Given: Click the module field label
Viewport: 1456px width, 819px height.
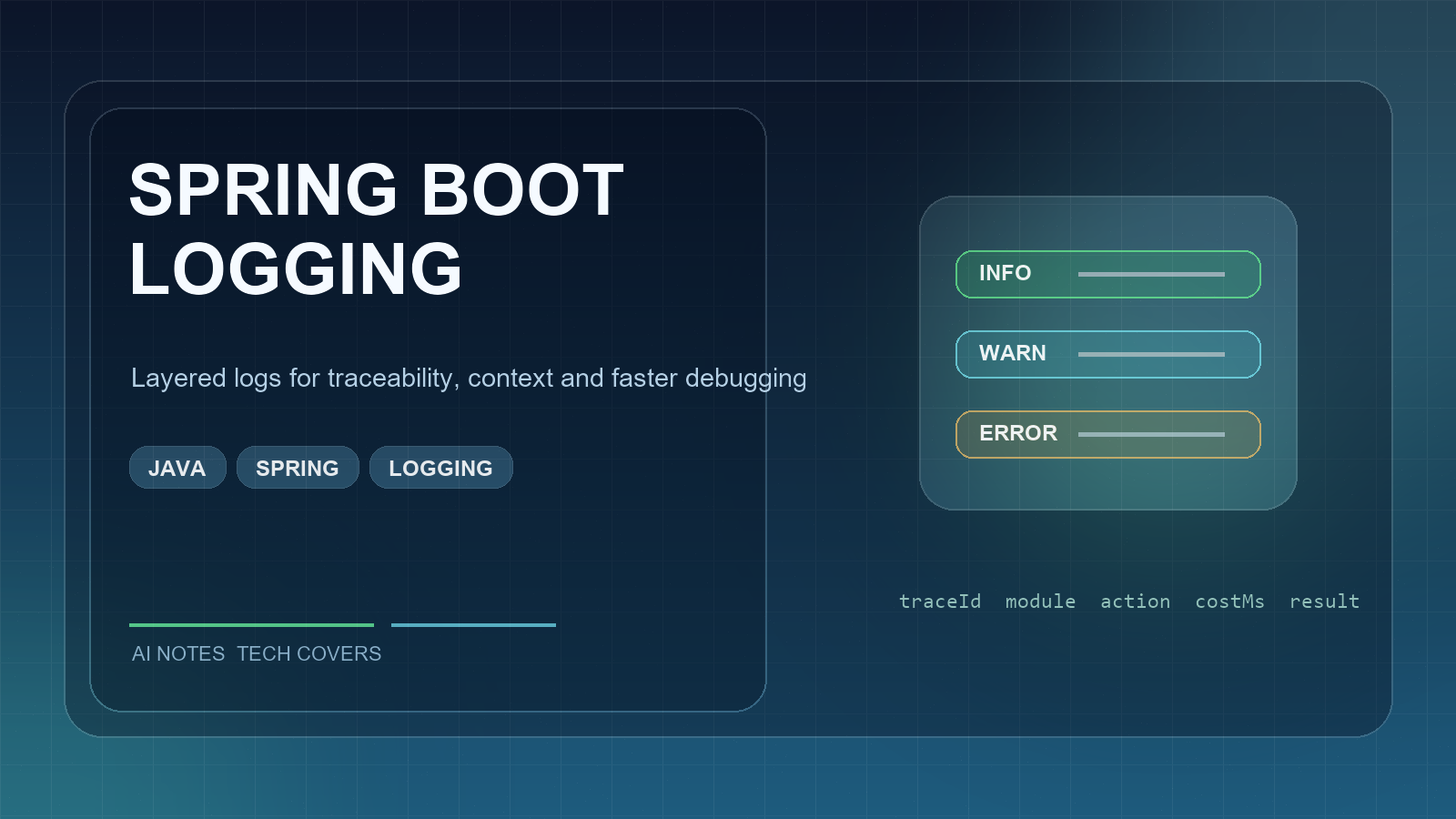Looking at the screenshot, I should [x=1040, y=602].
